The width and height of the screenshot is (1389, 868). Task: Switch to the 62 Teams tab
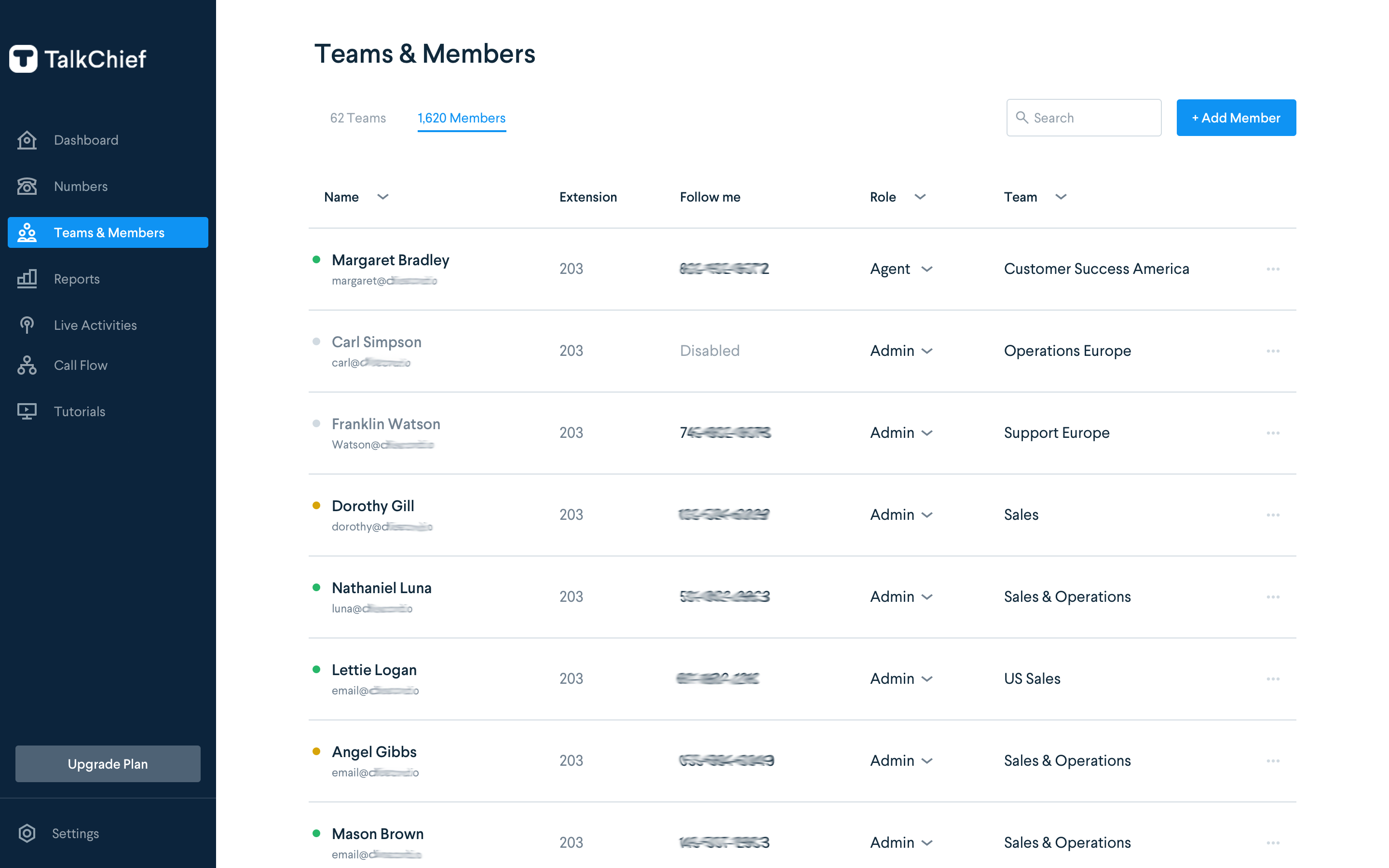pos(357,118)
